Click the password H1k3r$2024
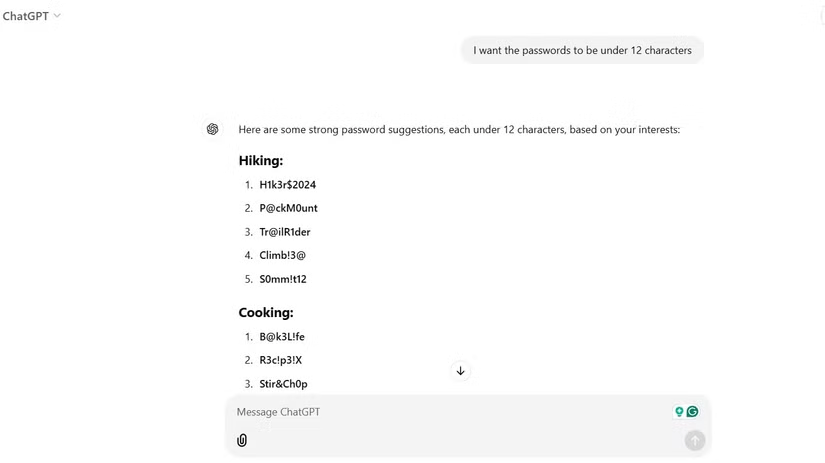The image size is (825, 463). [287, 185]
